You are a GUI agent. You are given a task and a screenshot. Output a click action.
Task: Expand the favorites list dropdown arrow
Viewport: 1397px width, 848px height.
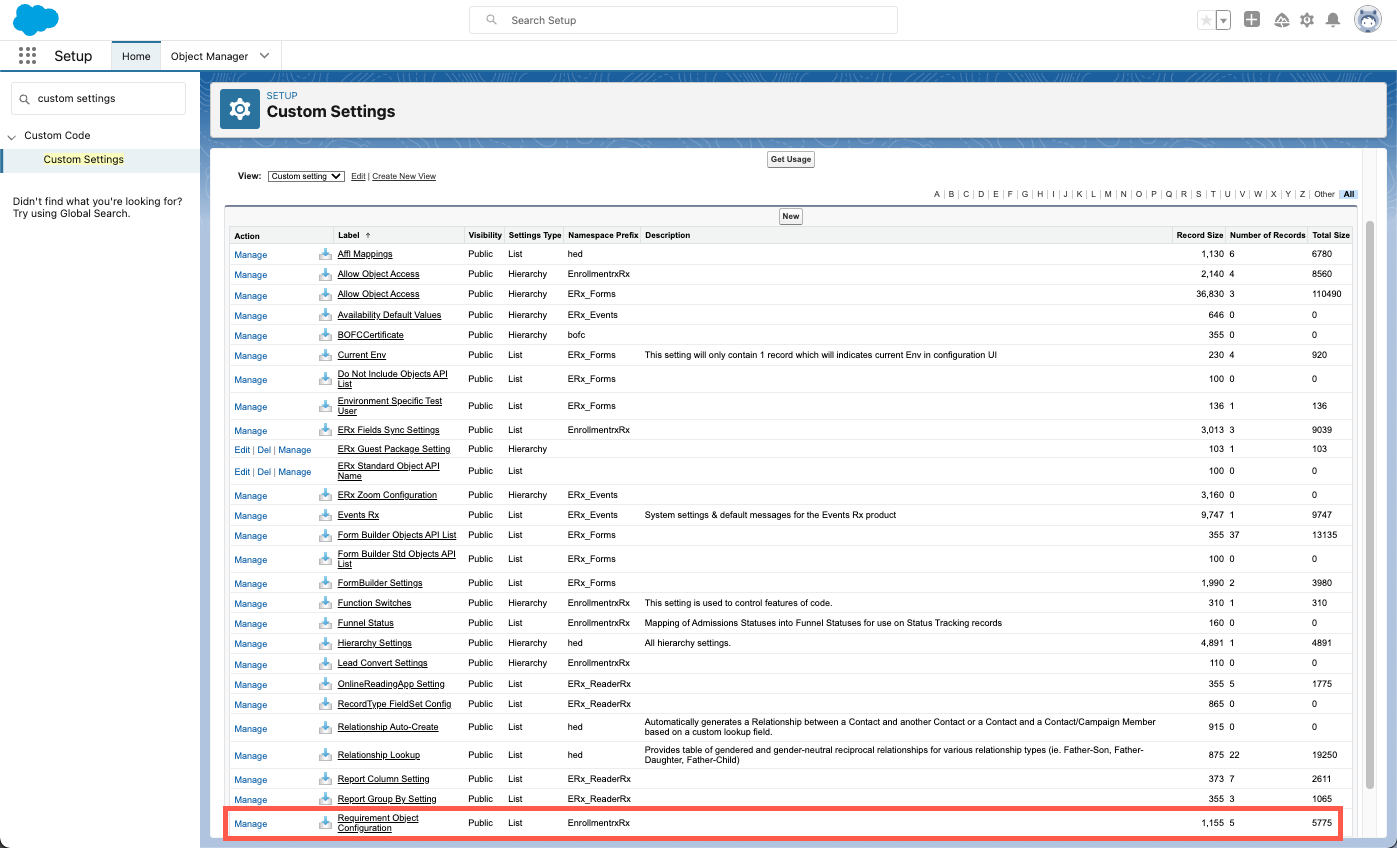(1223, 20)
